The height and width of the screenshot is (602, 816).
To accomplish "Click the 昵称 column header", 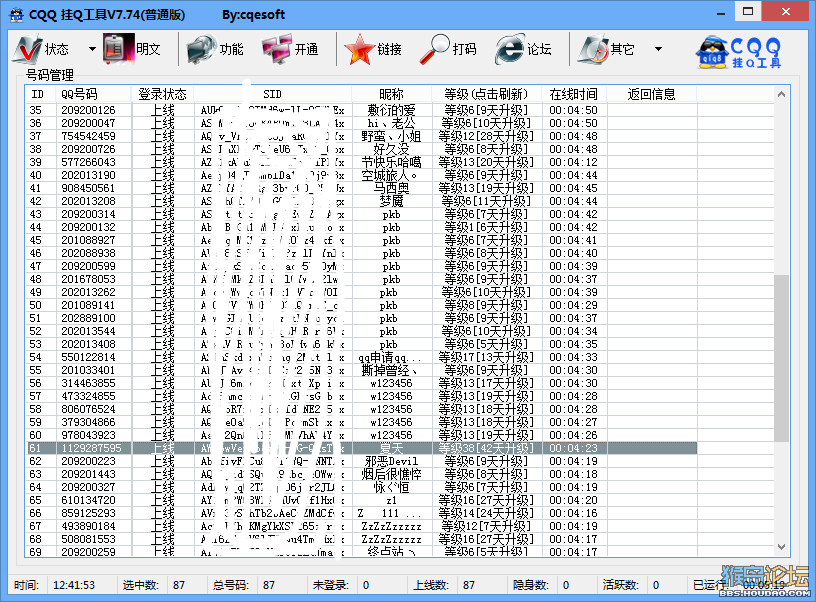I will [391, 94].
